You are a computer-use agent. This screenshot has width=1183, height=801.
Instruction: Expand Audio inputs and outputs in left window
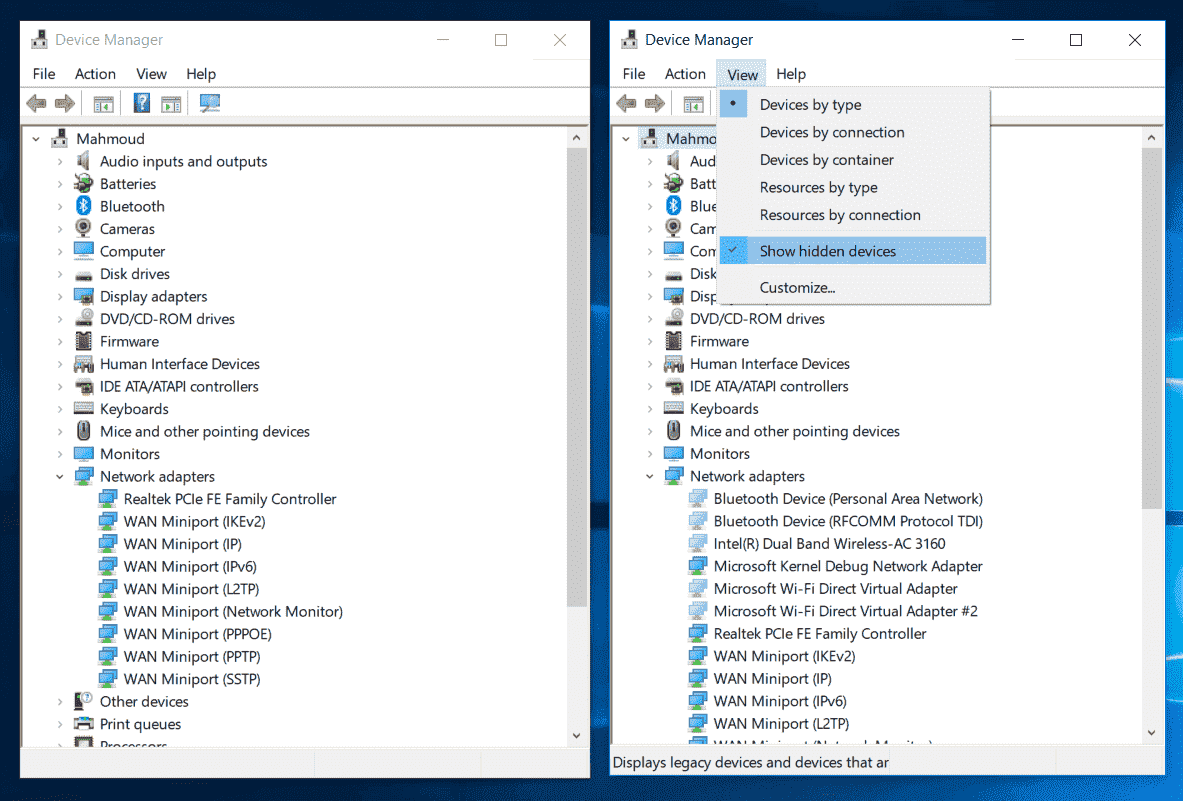click(x=60, y=161)
